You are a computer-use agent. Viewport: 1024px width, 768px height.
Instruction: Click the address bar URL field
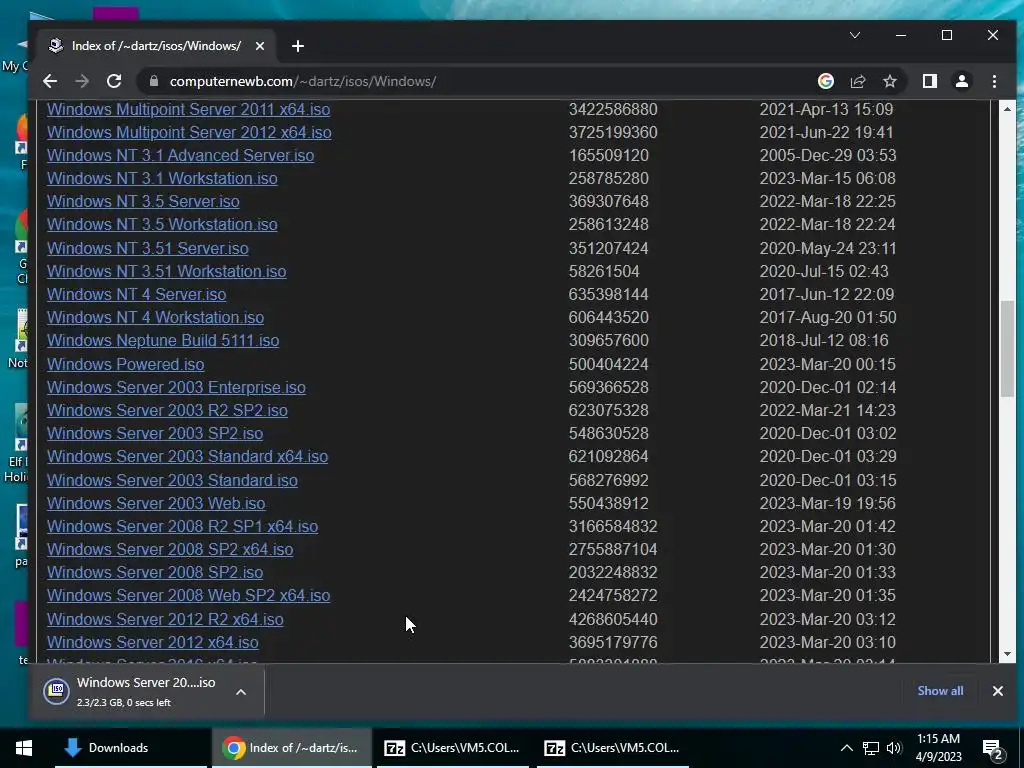477,81
